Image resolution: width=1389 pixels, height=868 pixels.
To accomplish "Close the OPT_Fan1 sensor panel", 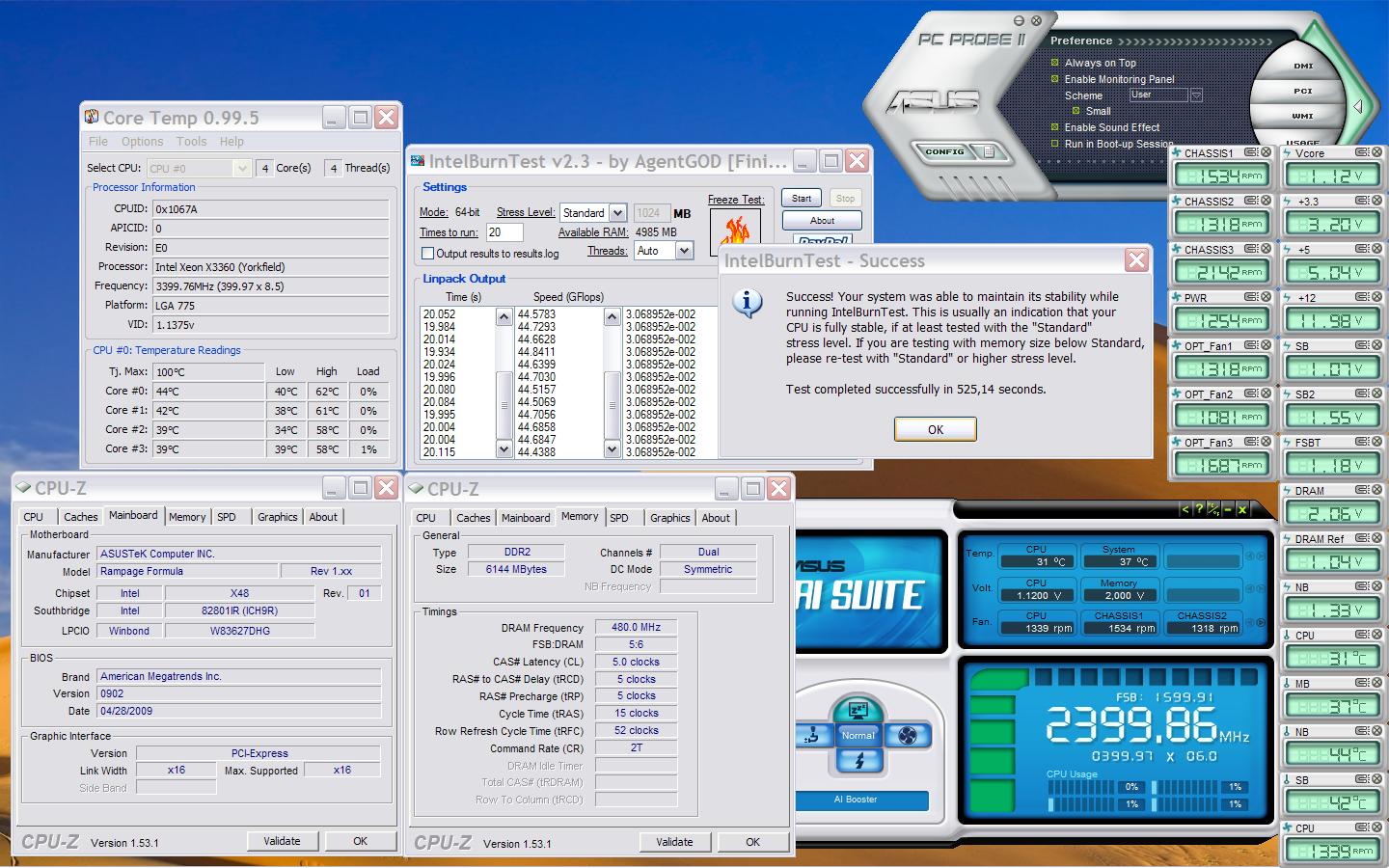I will click(1266, 345).
